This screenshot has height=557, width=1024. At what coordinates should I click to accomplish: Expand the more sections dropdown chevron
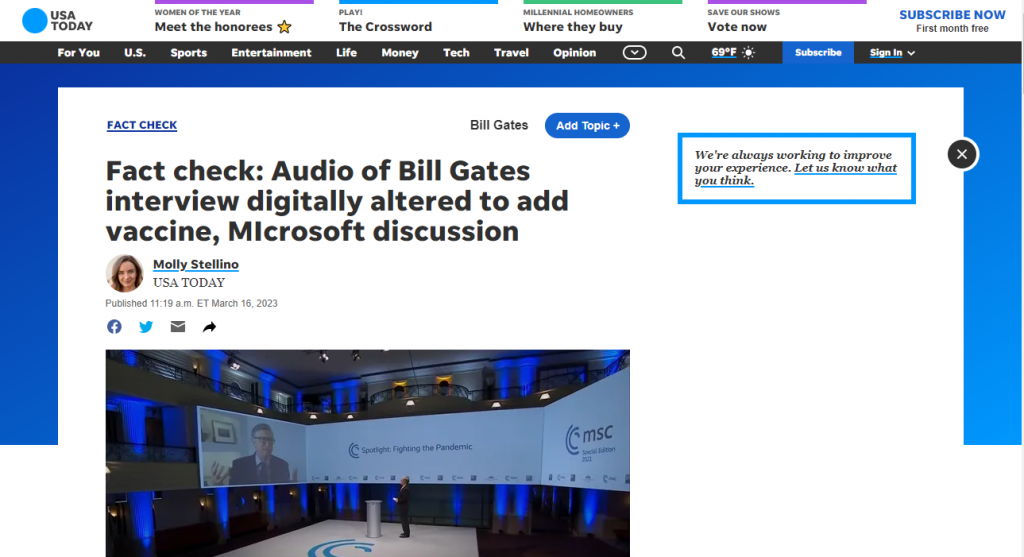tap(634, 52)
